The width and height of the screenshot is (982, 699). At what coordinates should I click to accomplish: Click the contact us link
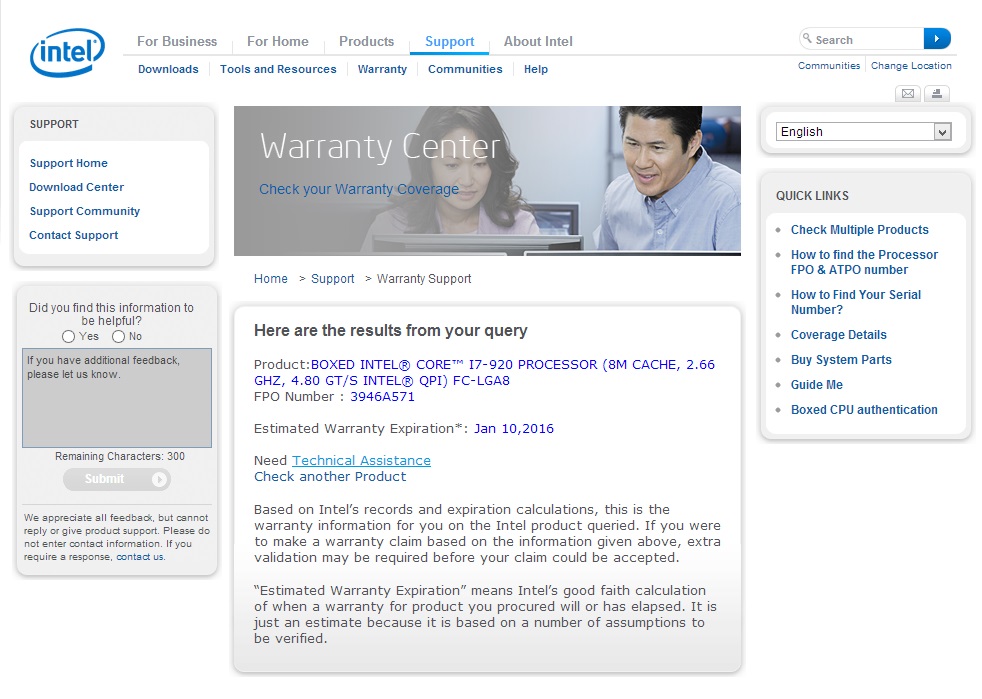[x=140, y=557]
